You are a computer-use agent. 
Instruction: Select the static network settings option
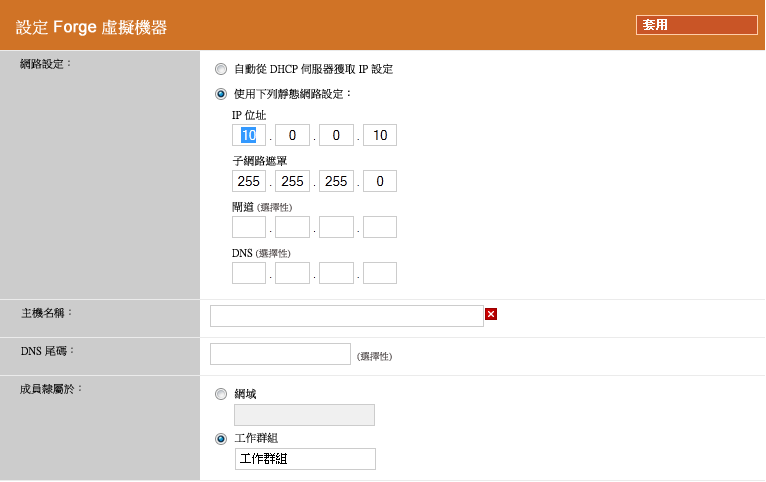221,94
